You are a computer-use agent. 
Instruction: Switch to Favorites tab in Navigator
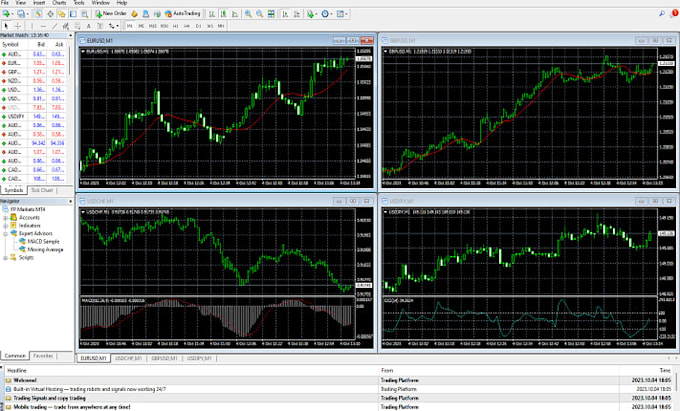pyautogui.click(x=43, y=356)
